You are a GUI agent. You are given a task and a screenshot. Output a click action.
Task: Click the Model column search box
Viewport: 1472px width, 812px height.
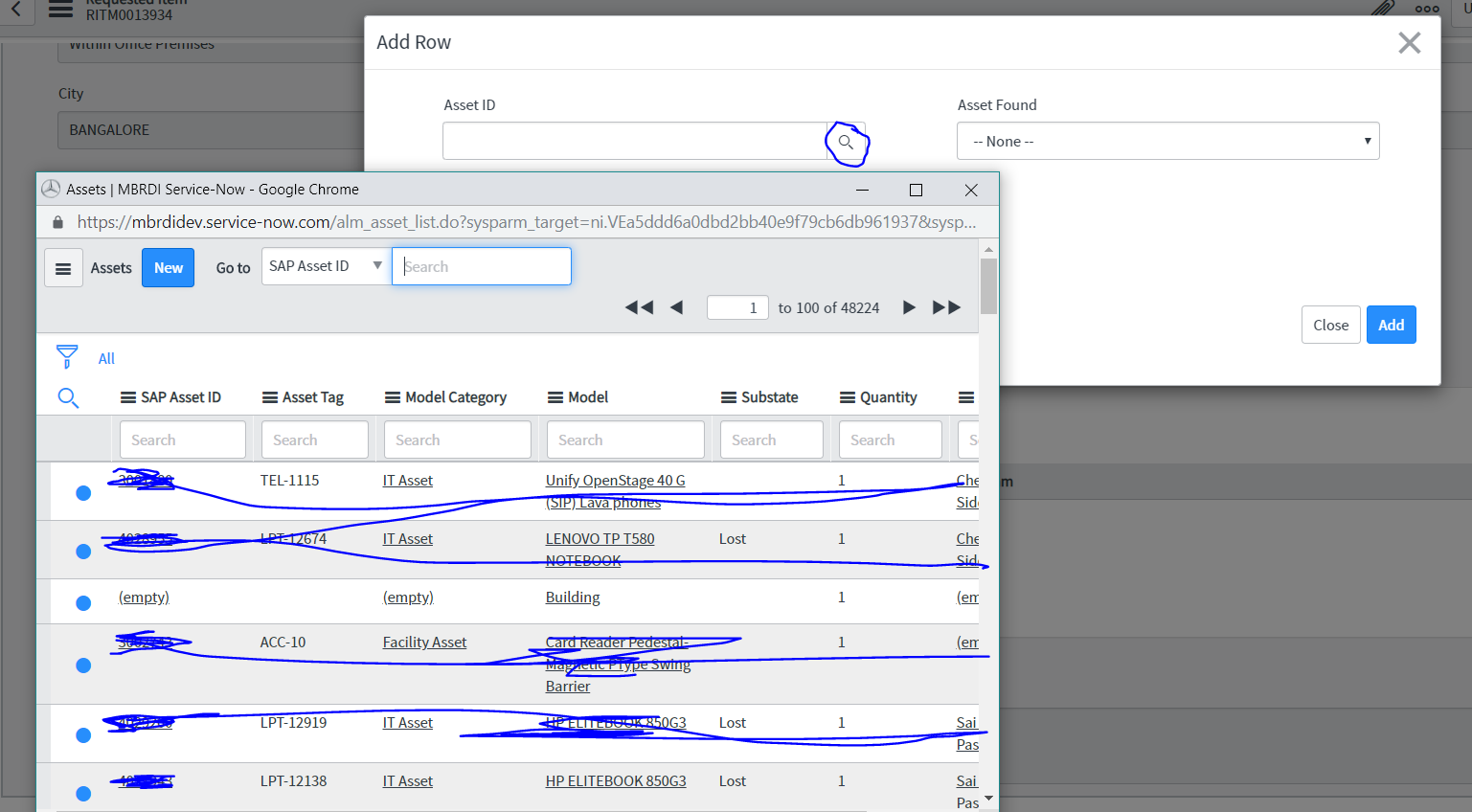[x=625, y=440]
